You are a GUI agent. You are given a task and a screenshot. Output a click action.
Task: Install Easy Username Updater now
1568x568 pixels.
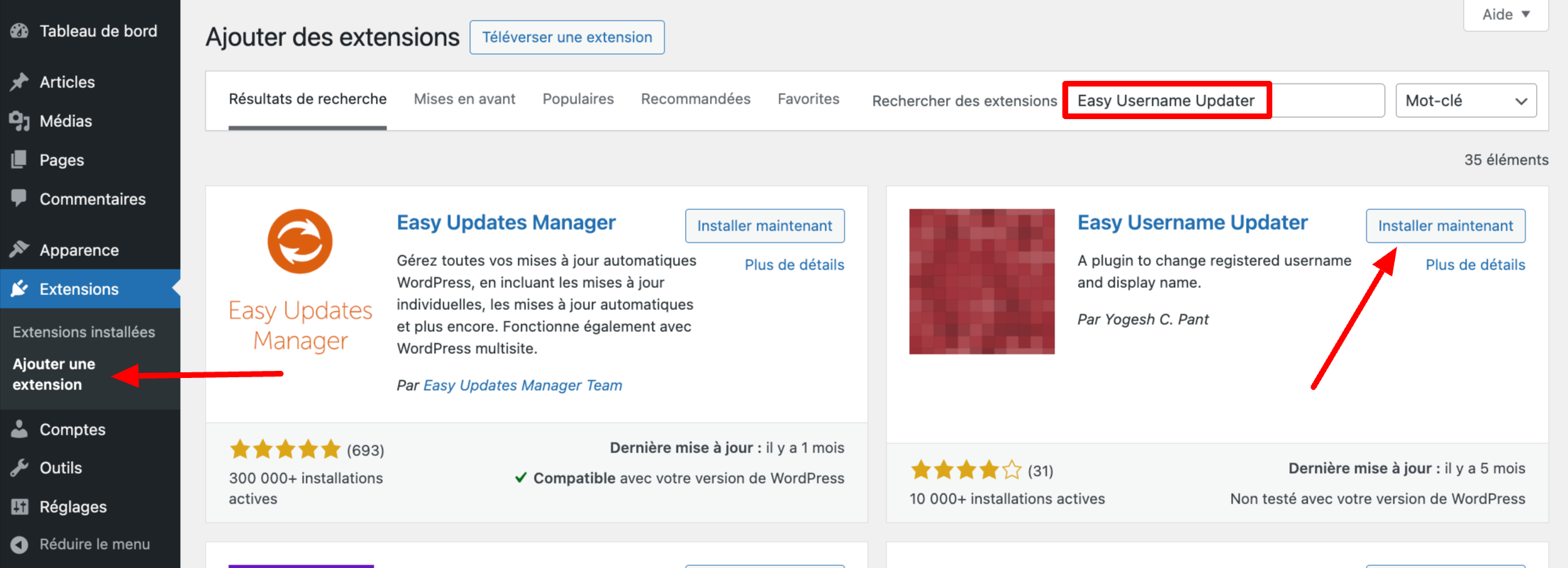(1445, 225)
